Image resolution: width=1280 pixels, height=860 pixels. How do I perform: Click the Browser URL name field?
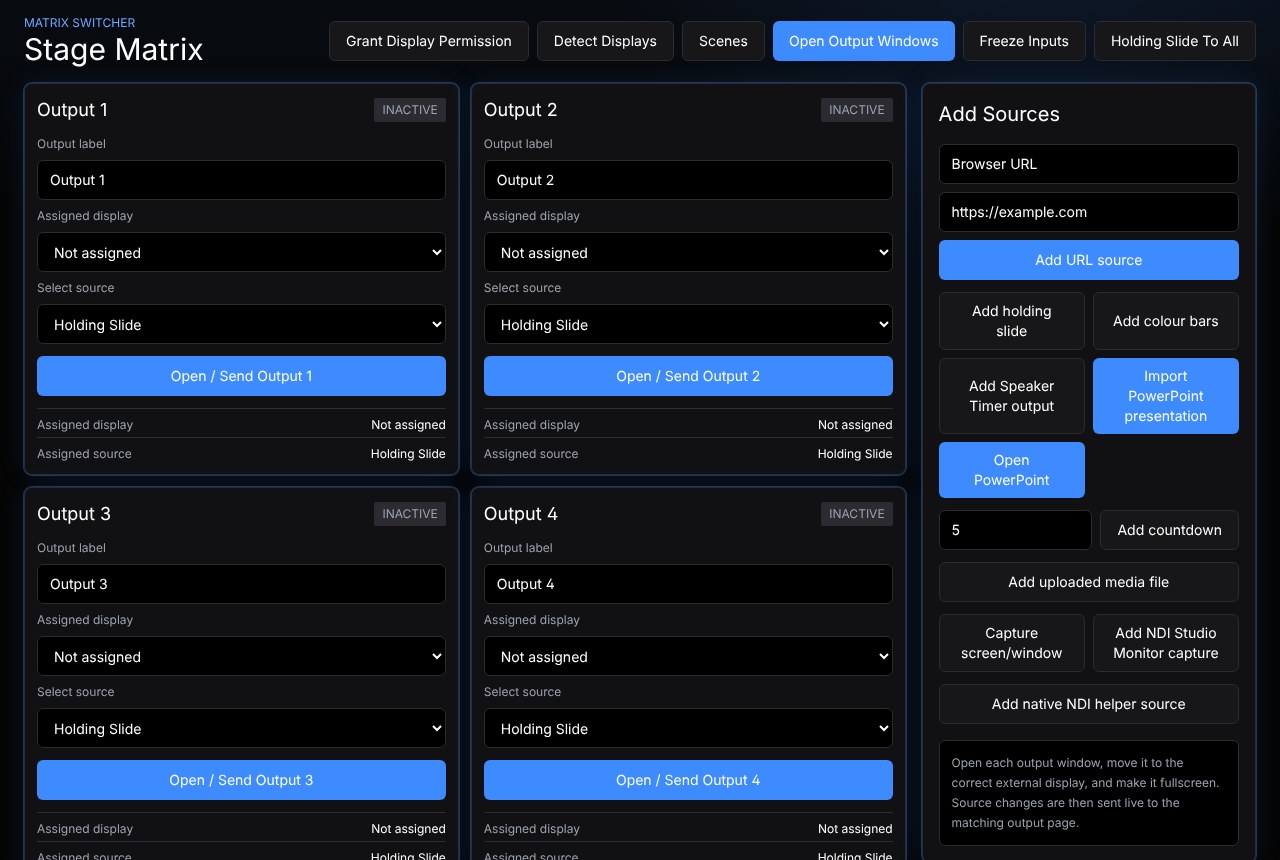[x=1089, y=164]
